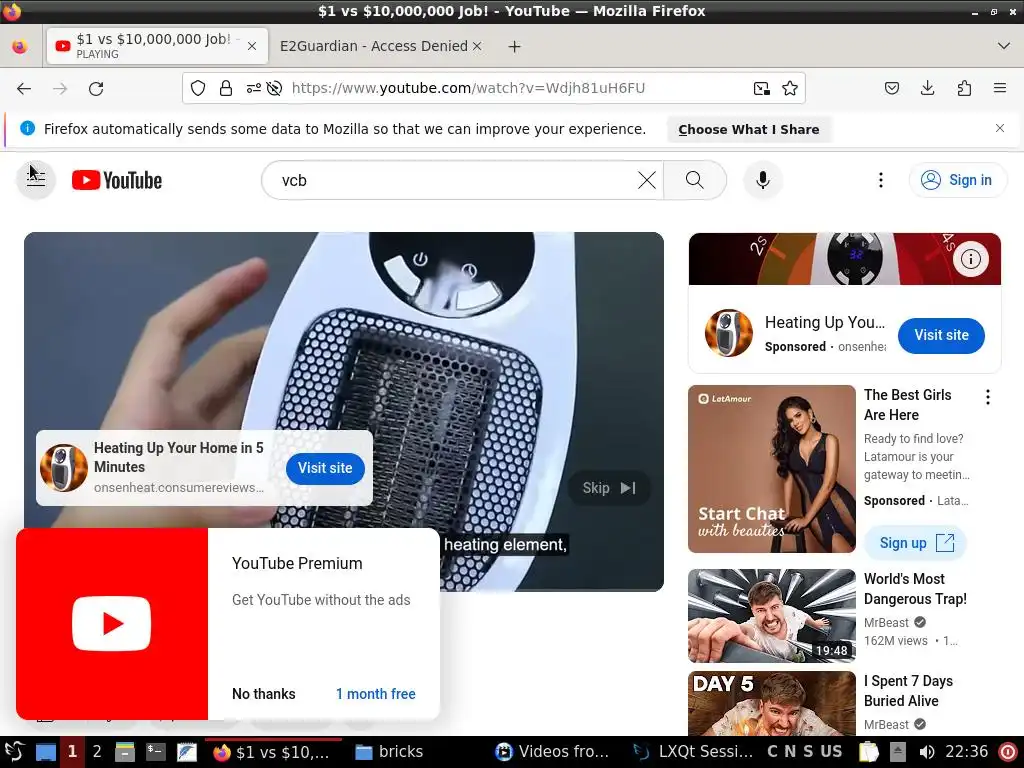Open Save to Pocket icon

891,88
